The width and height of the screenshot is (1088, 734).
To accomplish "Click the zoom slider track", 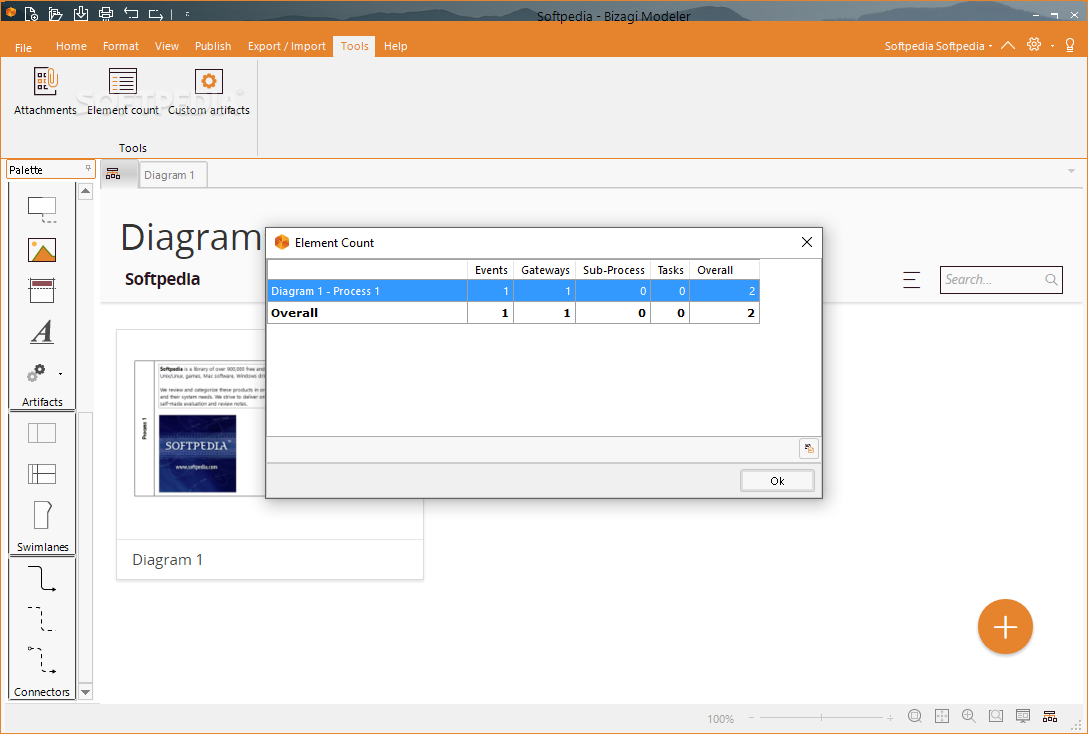I will point(821,717).
